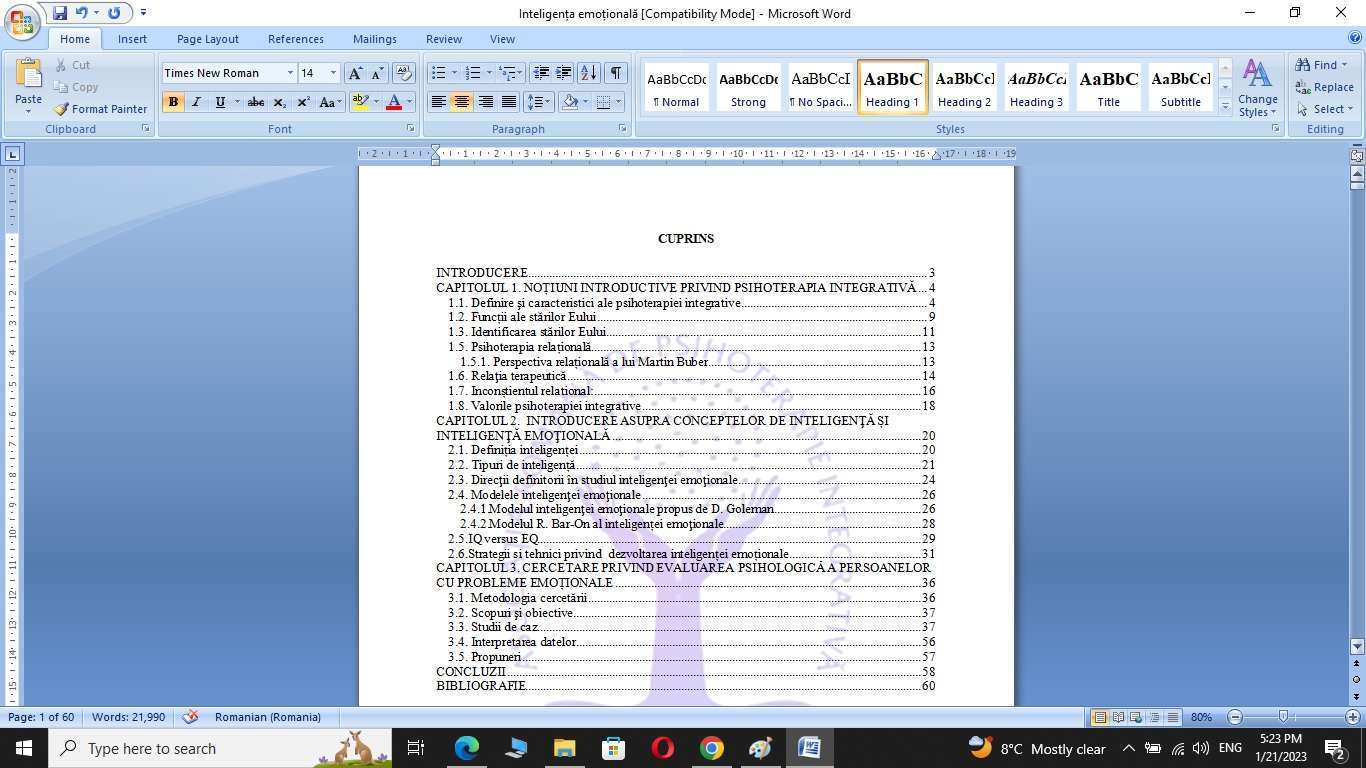Viewport: 1366px width, 768px height.
Task: Click the Sort button in Paragraph group
Action: point(589,73)
